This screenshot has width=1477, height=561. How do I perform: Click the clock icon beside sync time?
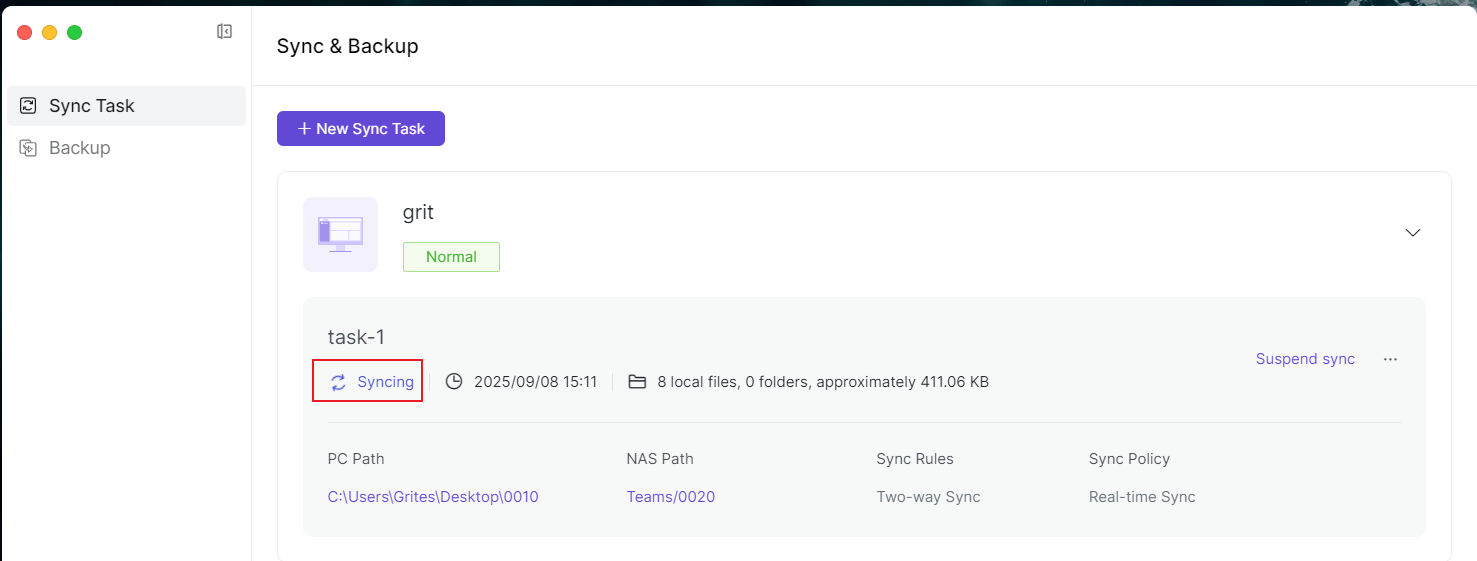pos(454,382)
